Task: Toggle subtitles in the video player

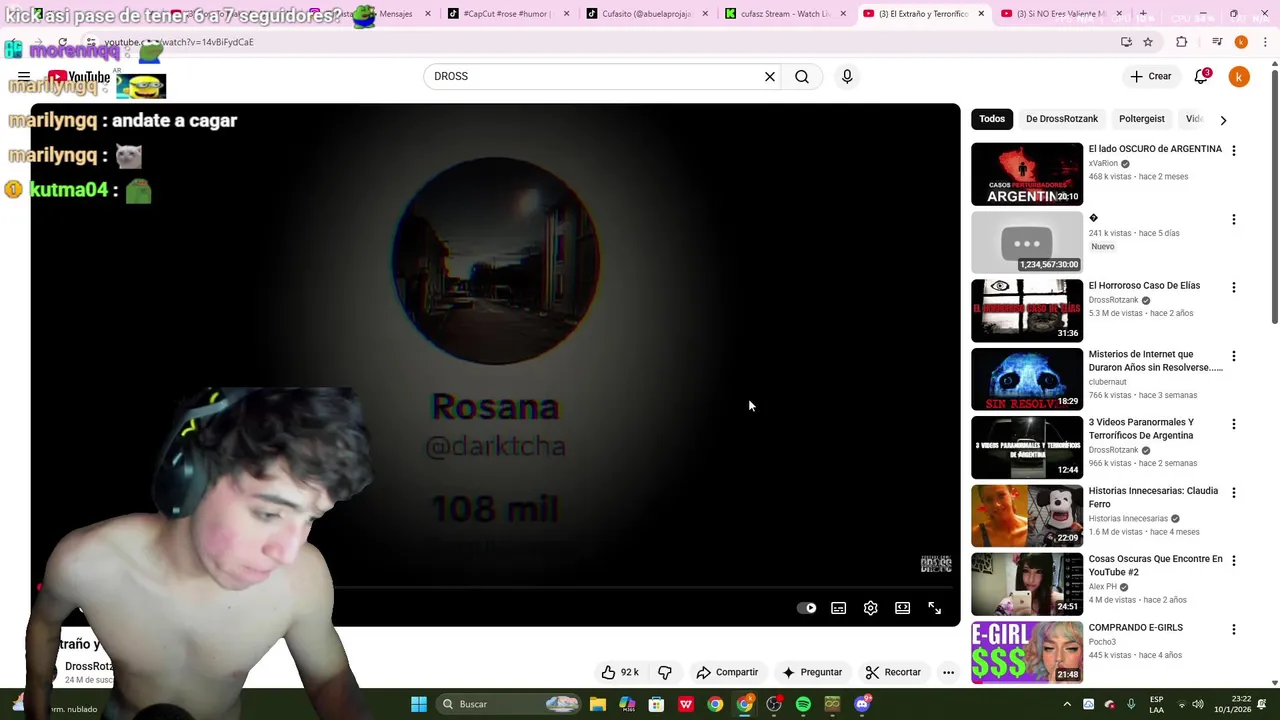Action: tap(839, 608)
